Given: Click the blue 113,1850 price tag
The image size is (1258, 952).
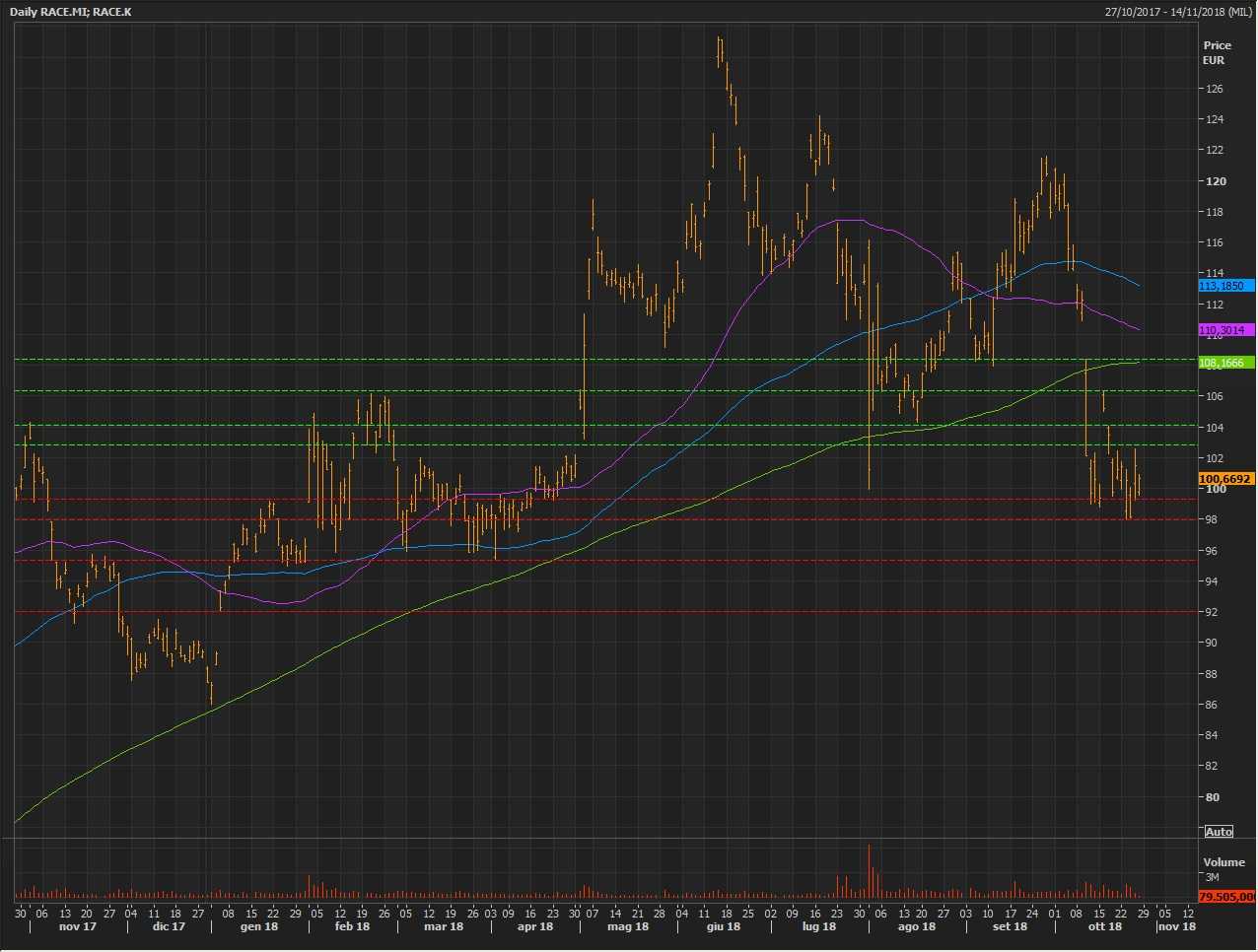Looking at the screenshot, I should 1225,286.
